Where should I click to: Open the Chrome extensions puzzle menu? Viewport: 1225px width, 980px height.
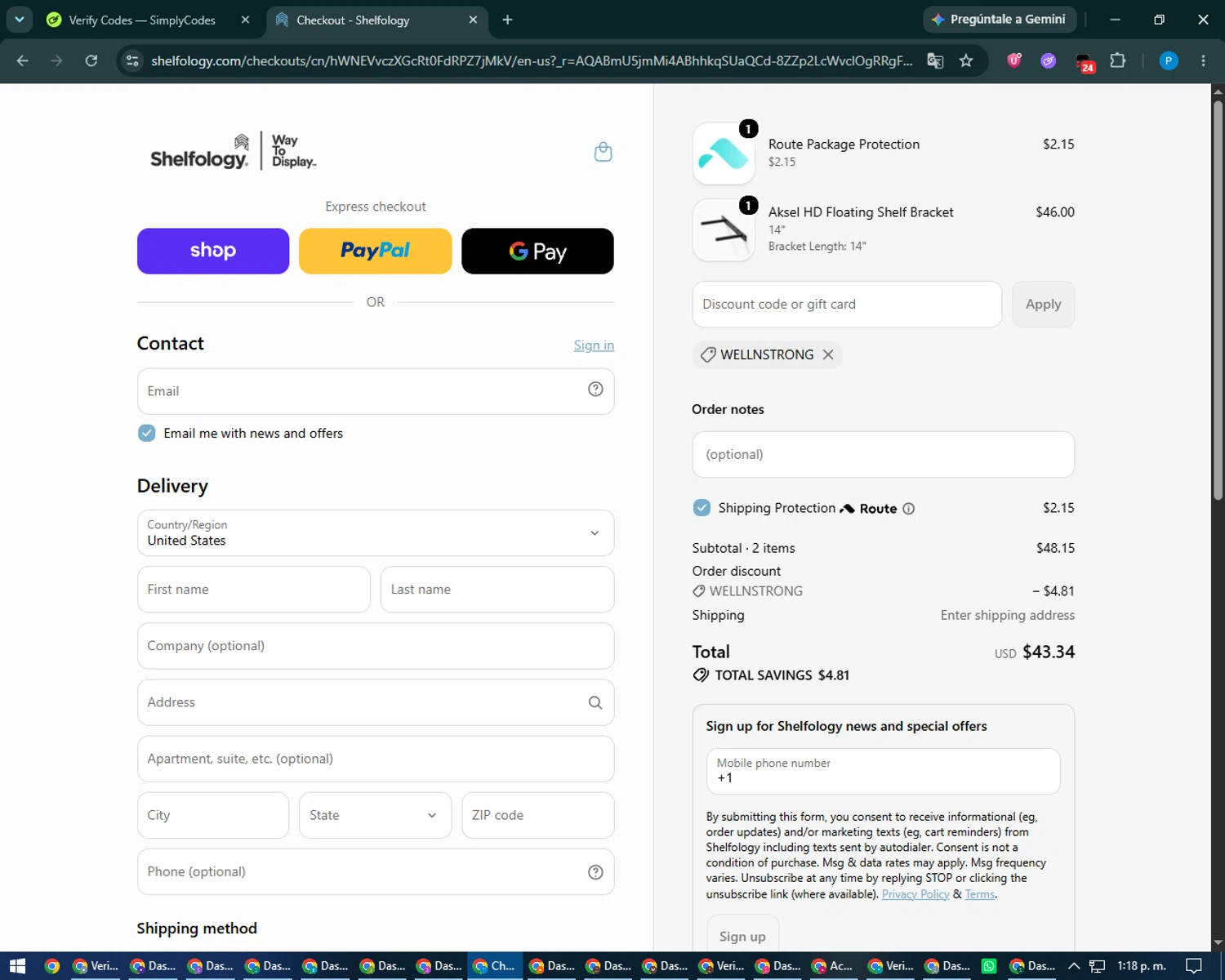coord(1118,60)
